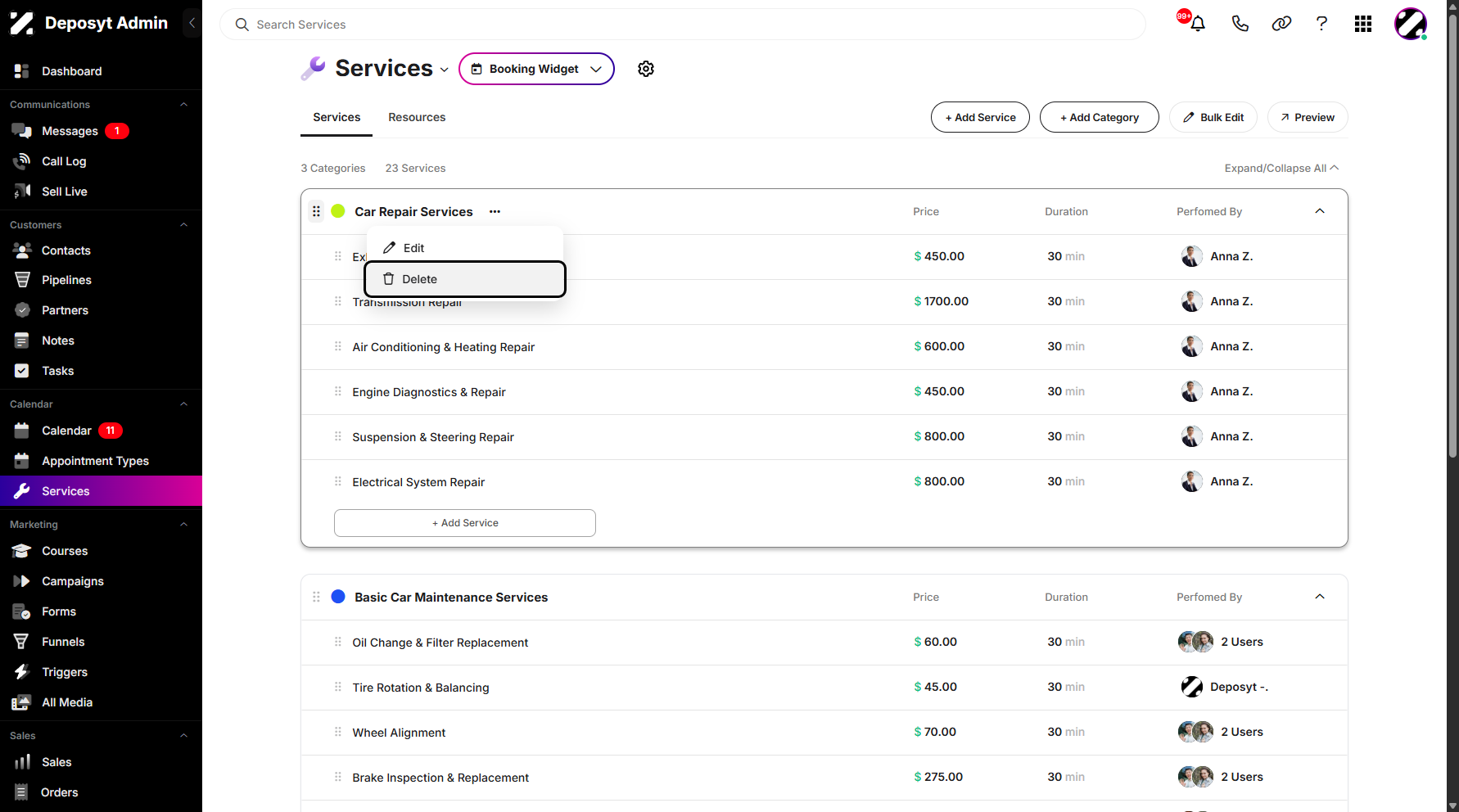
Task: Open the Services title dropdown arrow
Action: [x=445, y=70]
